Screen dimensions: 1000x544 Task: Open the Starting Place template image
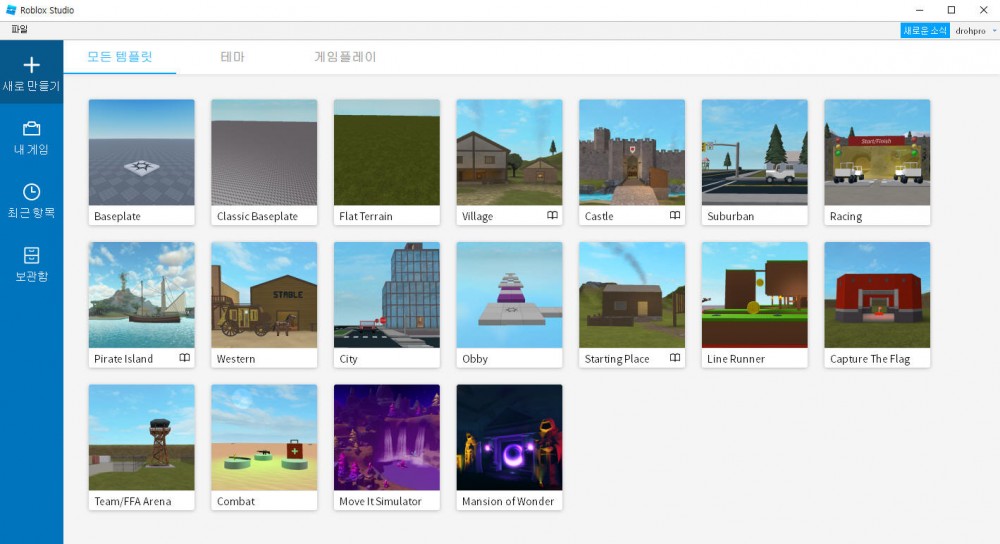(x=631, y=295)
